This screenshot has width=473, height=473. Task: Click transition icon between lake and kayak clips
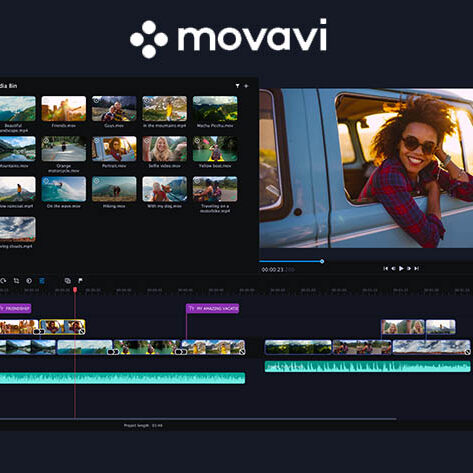[113, 352]
